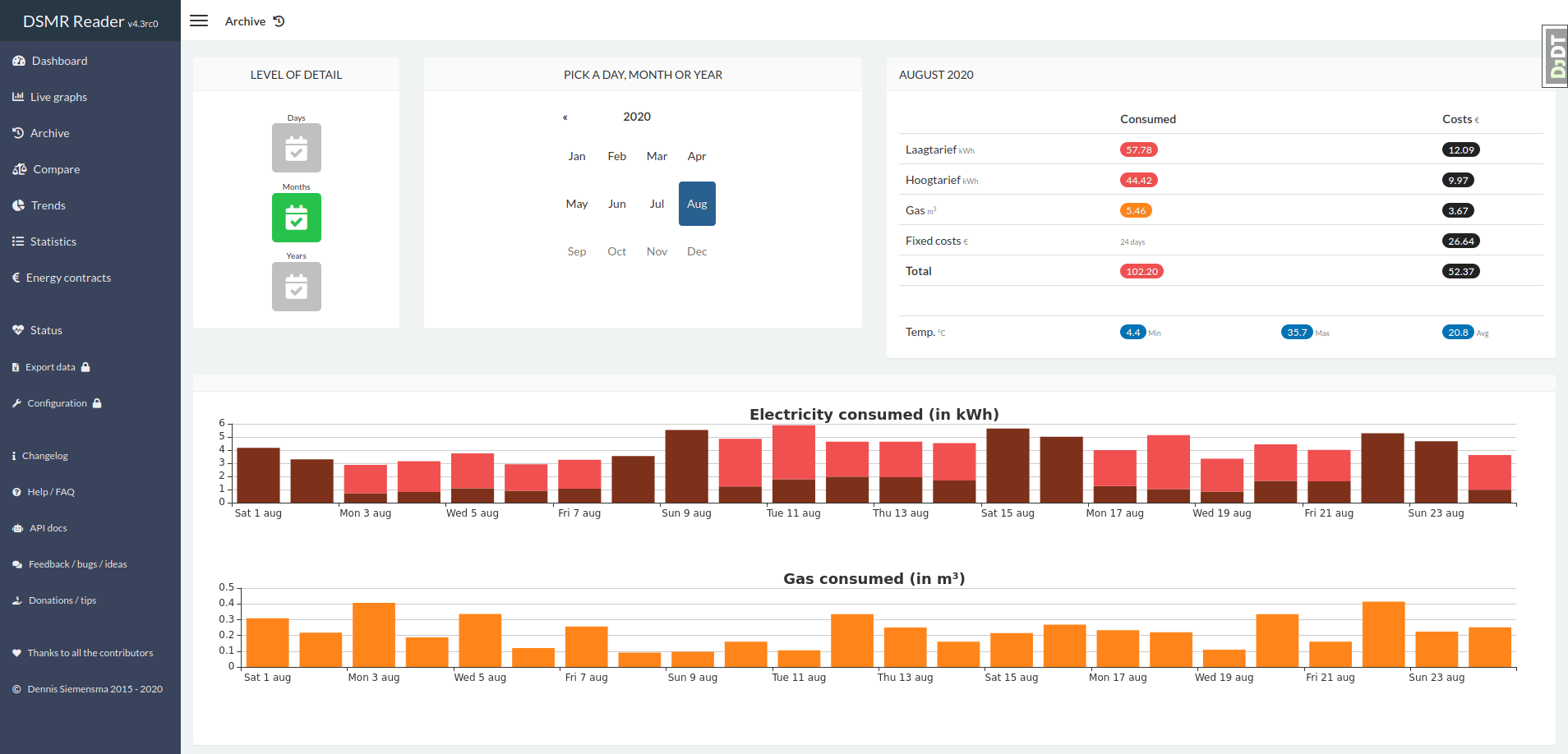The height and width of the screenshot is (754, 1568).
Task: Click the Laagtarief consumed value 57.78
Action: [x=1139, y=149]
